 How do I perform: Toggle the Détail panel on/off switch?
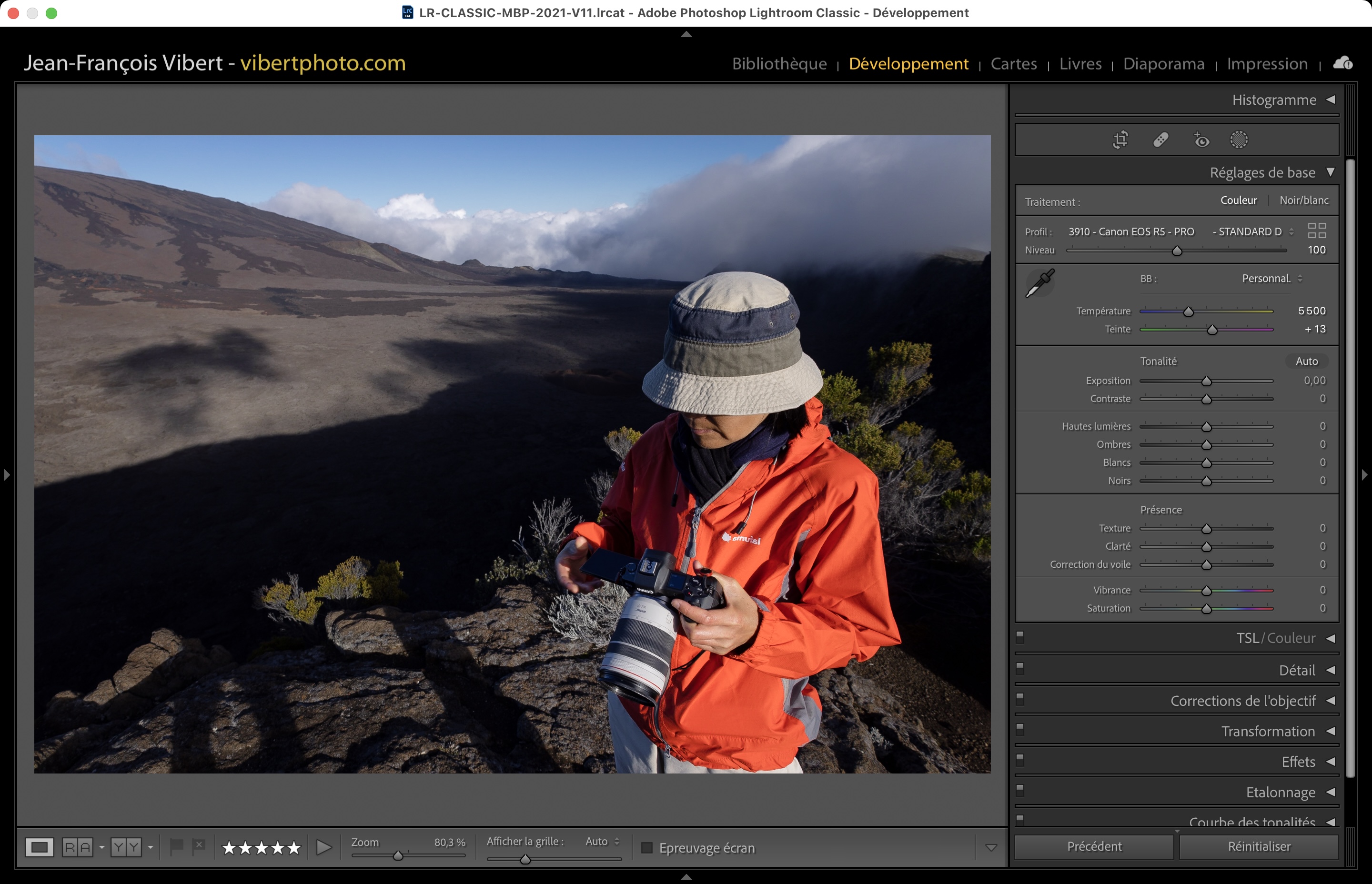[1020, 668]
